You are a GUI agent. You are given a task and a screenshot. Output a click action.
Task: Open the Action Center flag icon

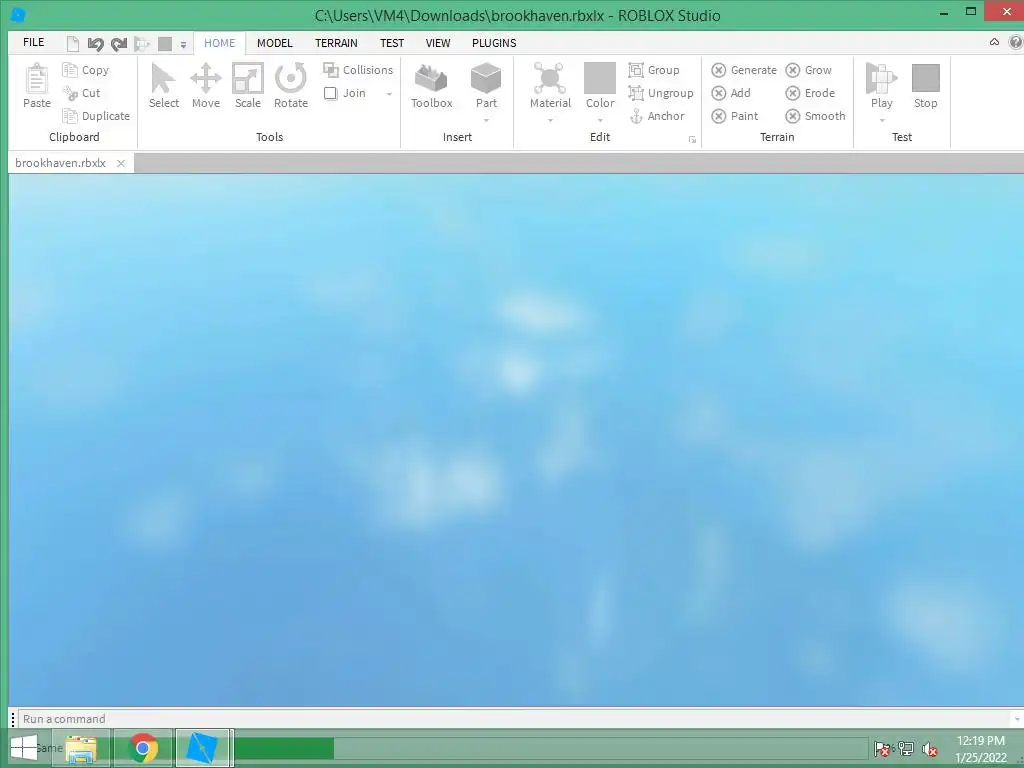point(881,749)
